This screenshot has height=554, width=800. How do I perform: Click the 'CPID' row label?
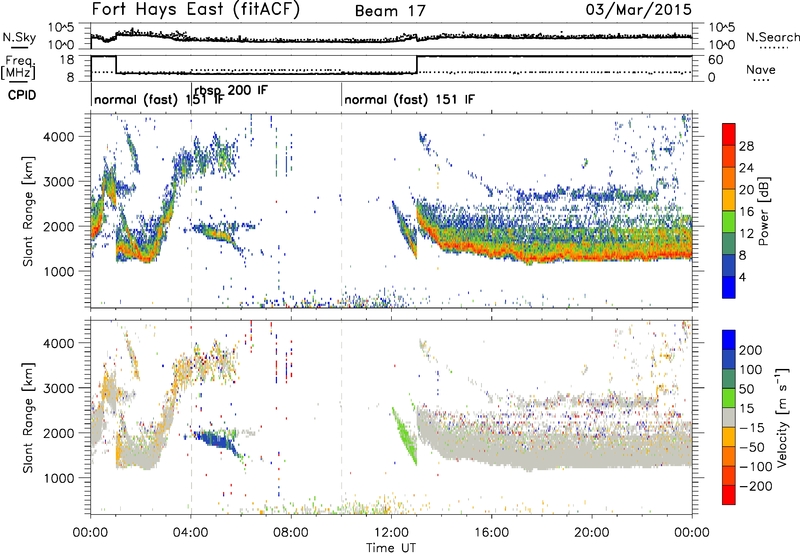[22, 95]
